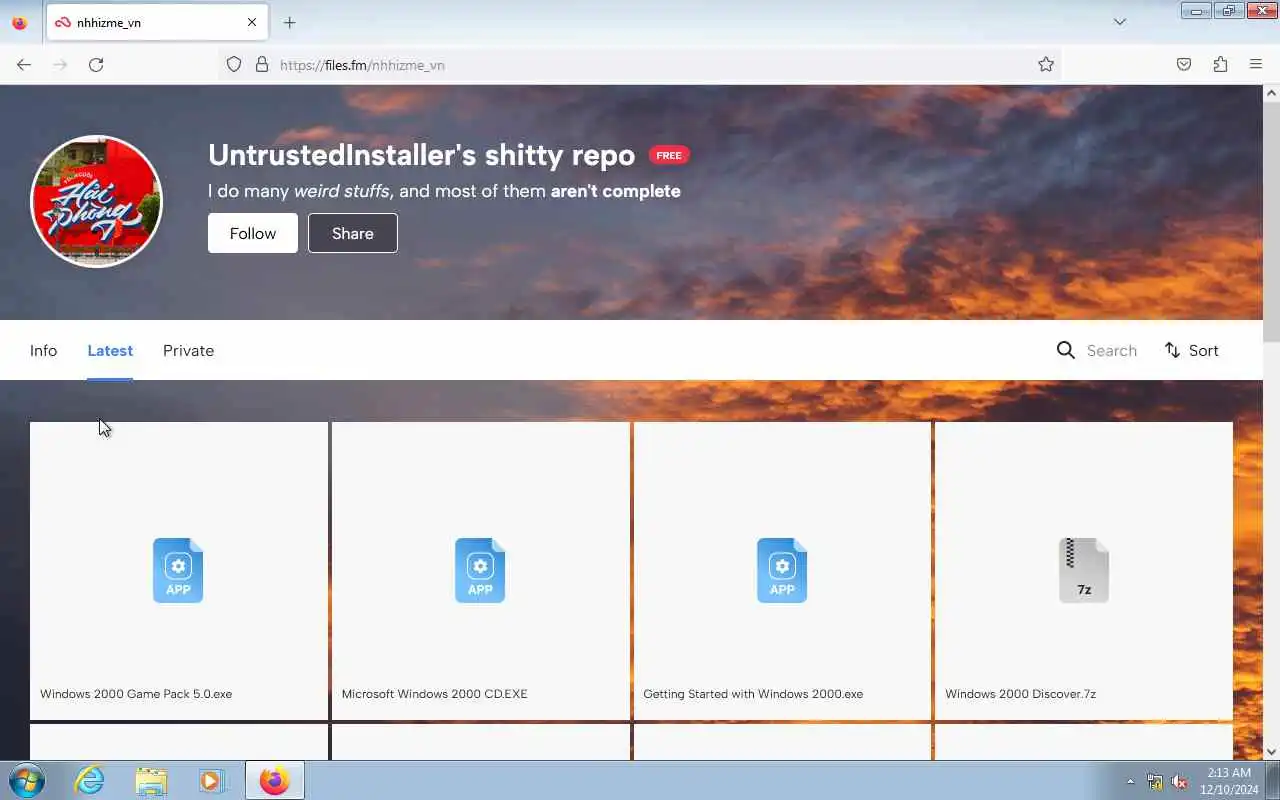The width and height of the screenshot is (1280, 800).
Task: Close the nhhizme_vn tab
Action: (x=252, y=22)
